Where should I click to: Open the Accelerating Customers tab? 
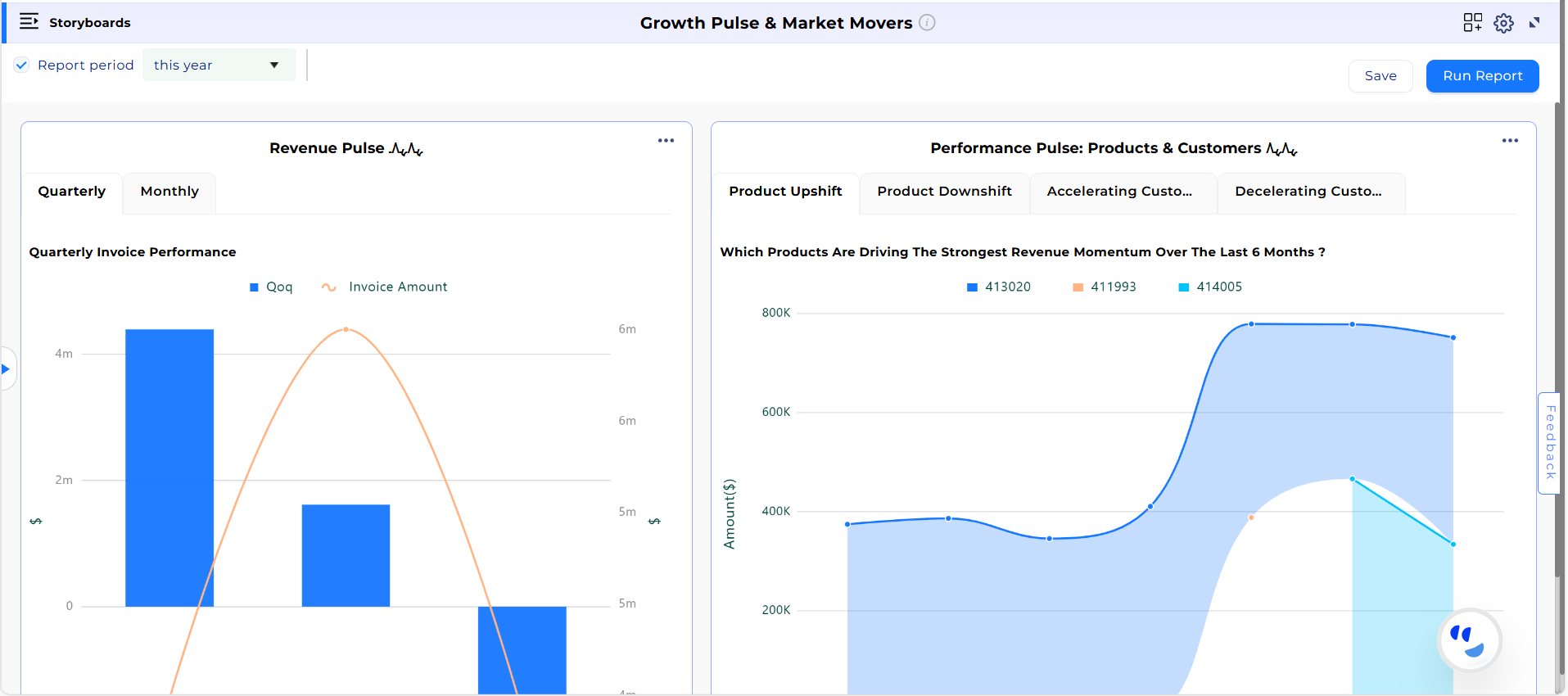pyautogui.click(x=1119, y=192)
